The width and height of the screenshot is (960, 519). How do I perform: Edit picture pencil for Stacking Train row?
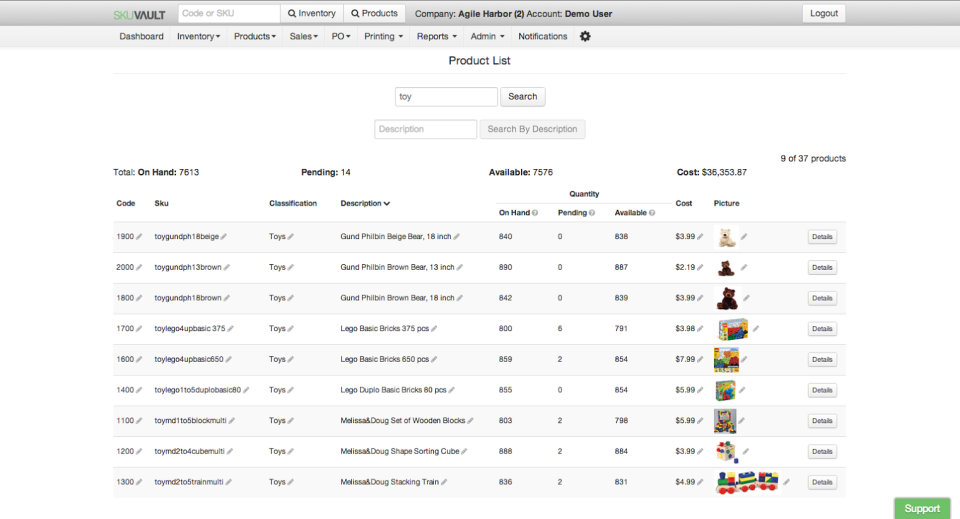786,482
